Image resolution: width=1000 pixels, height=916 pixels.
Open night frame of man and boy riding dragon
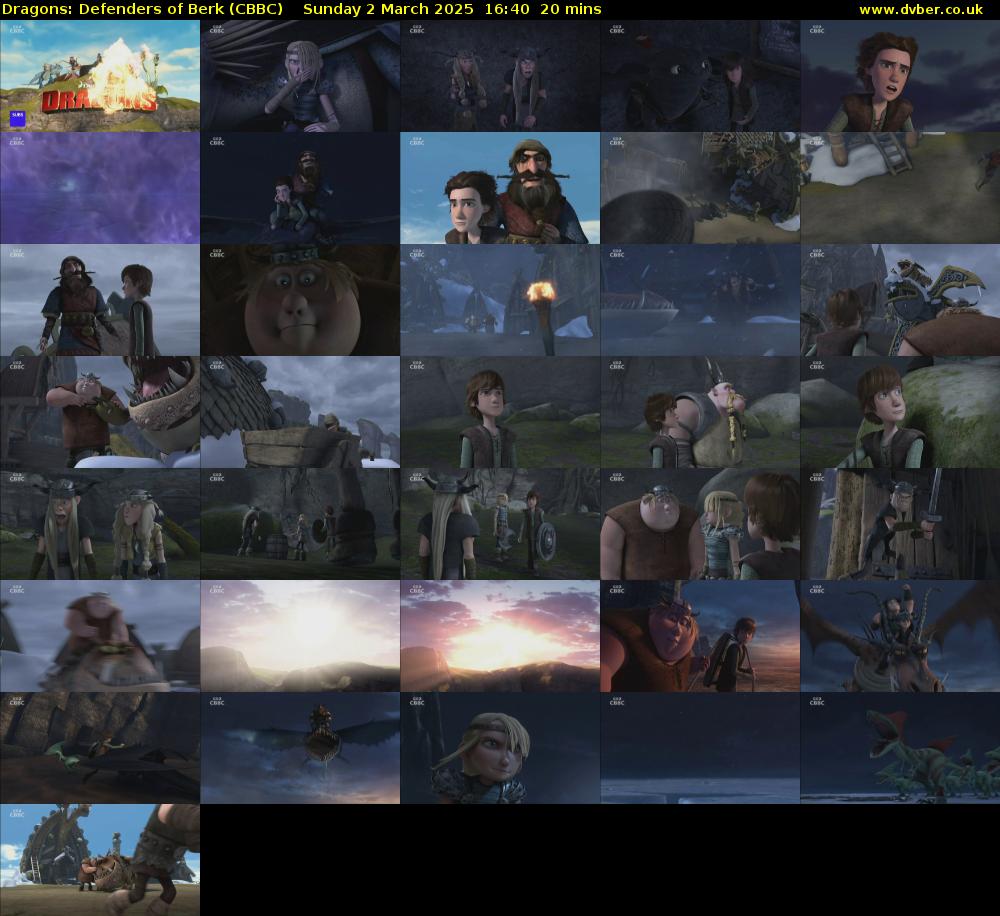300,188
